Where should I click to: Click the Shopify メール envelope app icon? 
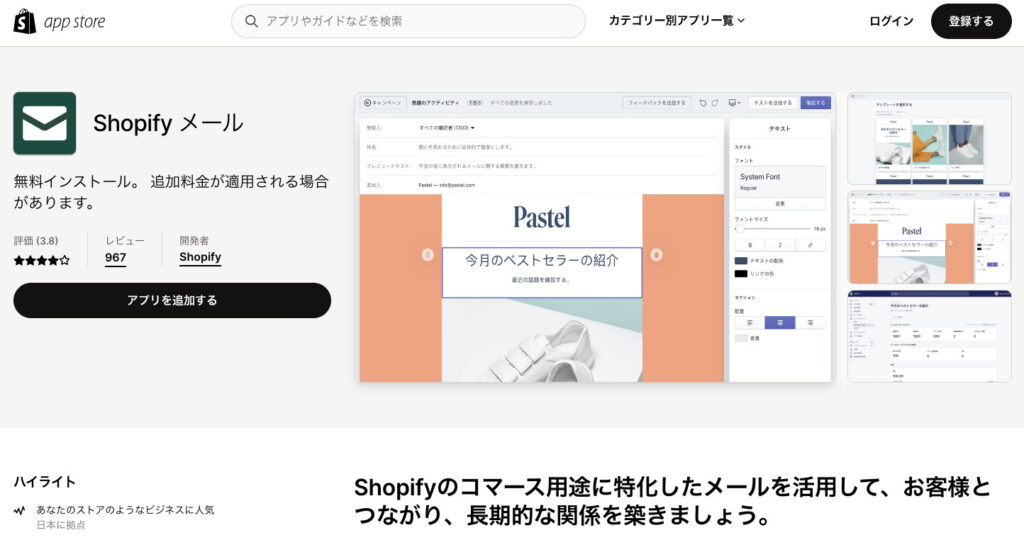point(44,123)
